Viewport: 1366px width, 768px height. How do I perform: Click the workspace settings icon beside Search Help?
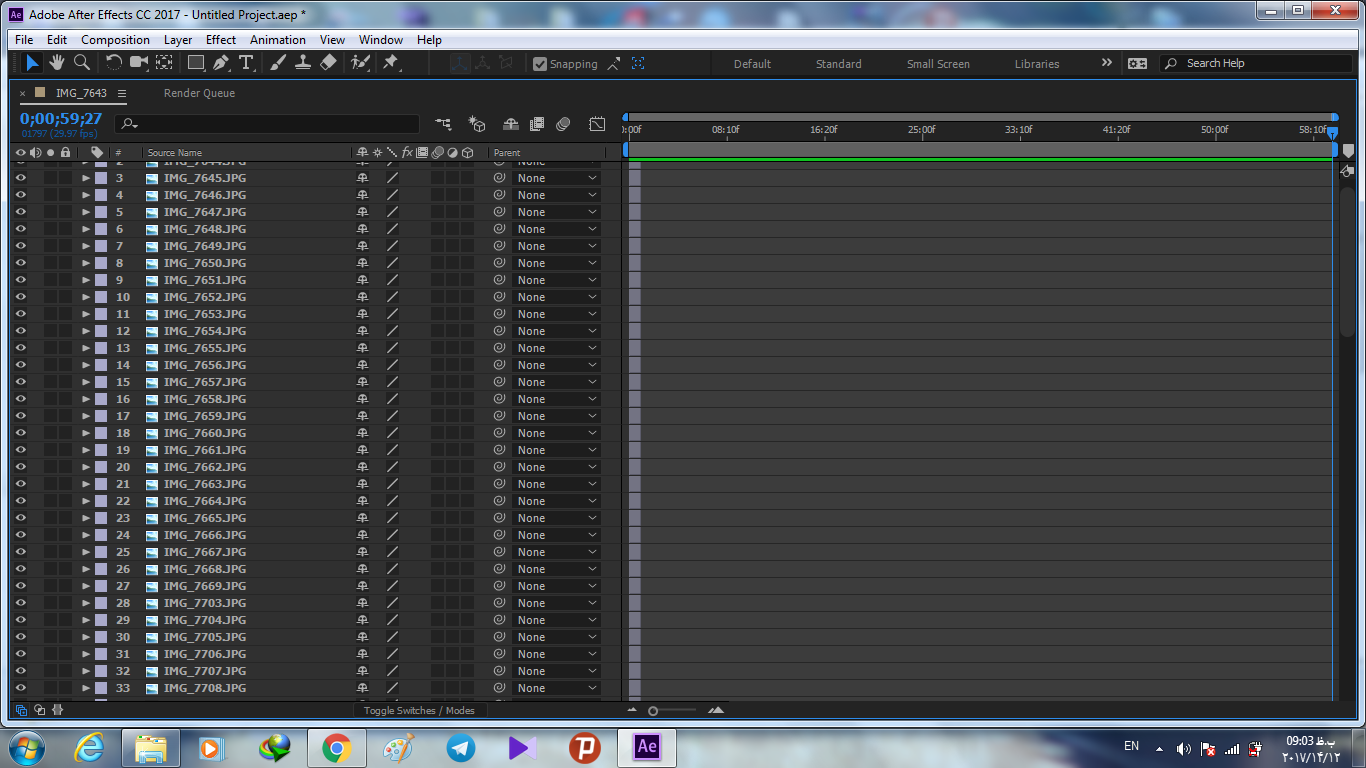coord(1137,63)
